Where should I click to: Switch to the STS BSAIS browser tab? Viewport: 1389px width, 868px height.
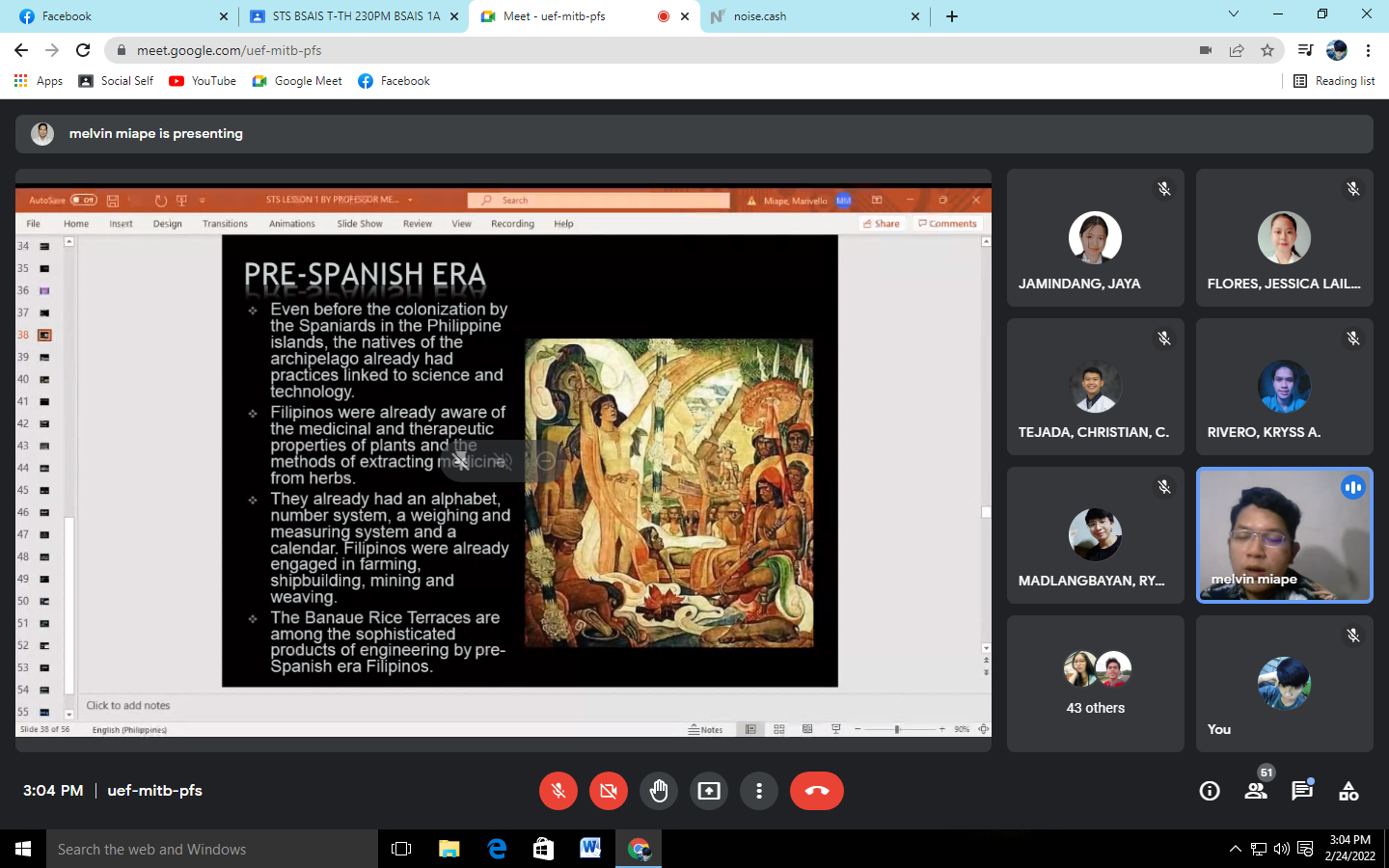click(x=354, y=16)
